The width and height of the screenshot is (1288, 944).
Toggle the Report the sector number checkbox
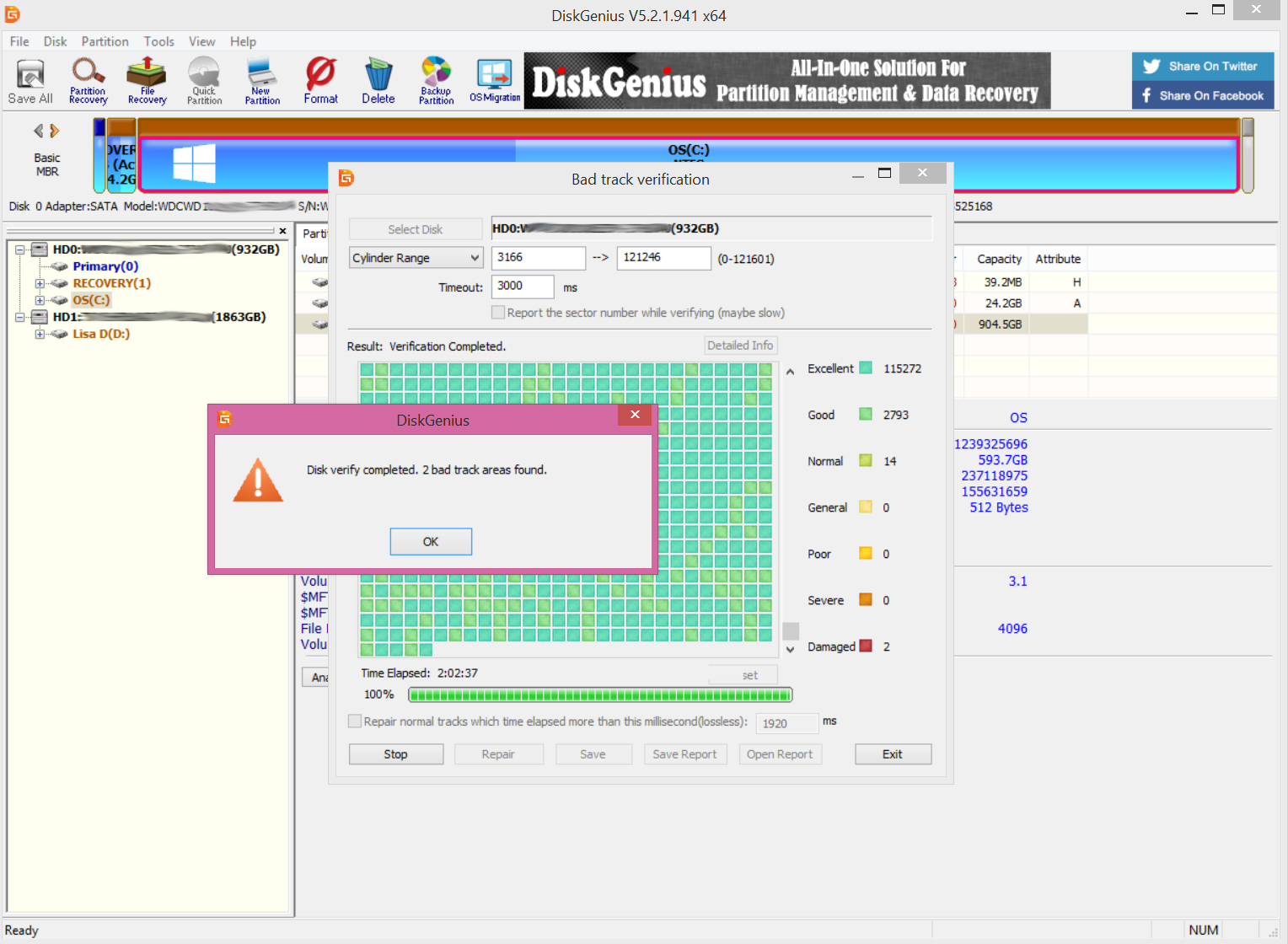pyautogui.click(x=498, y=313)
